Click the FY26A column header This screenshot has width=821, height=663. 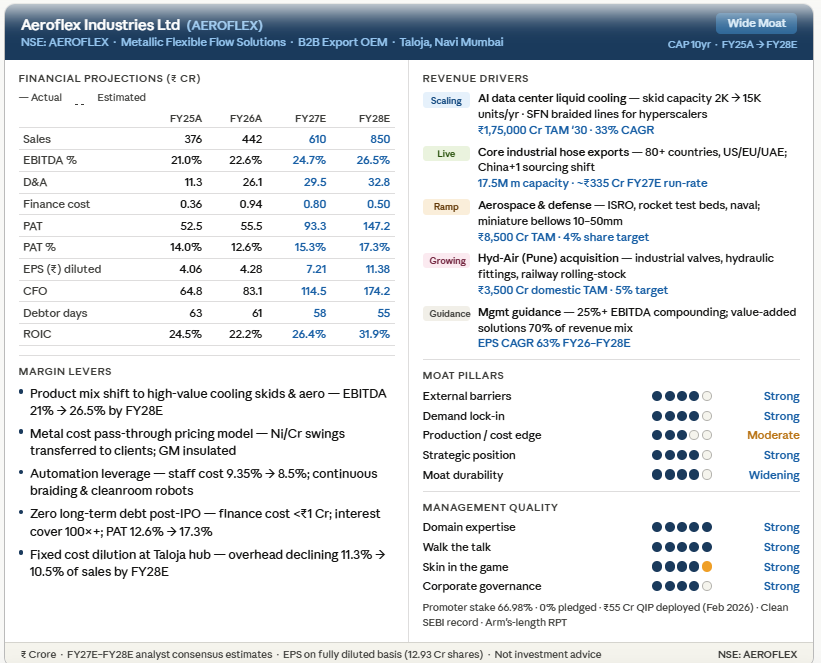tap(246, 118)
